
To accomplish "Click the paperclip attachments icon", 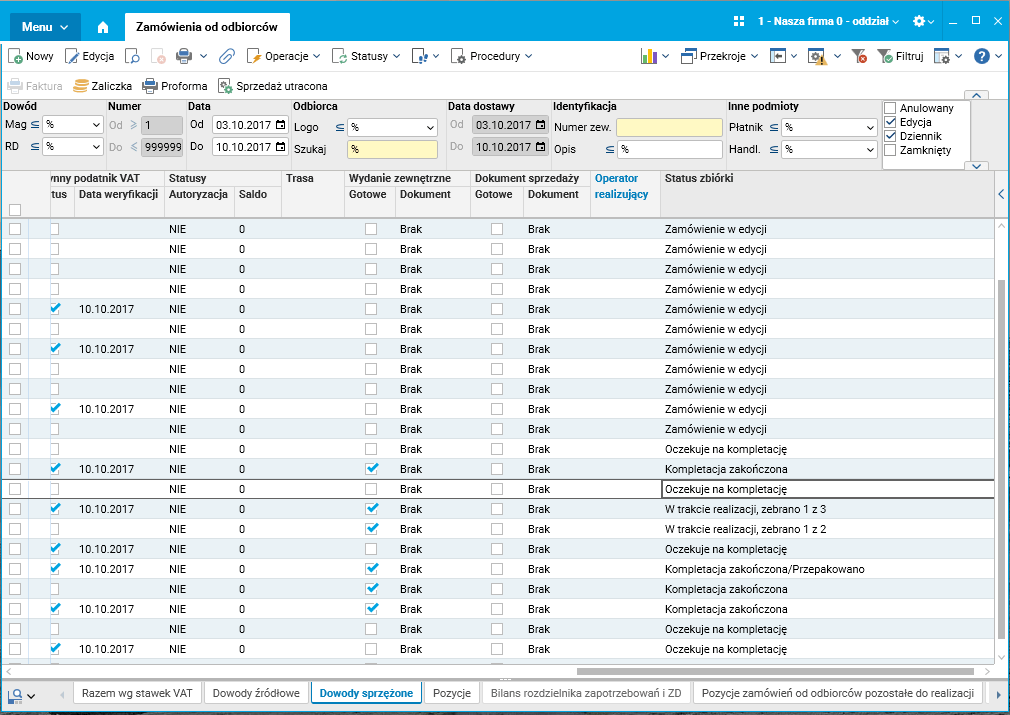I will 227,57.
